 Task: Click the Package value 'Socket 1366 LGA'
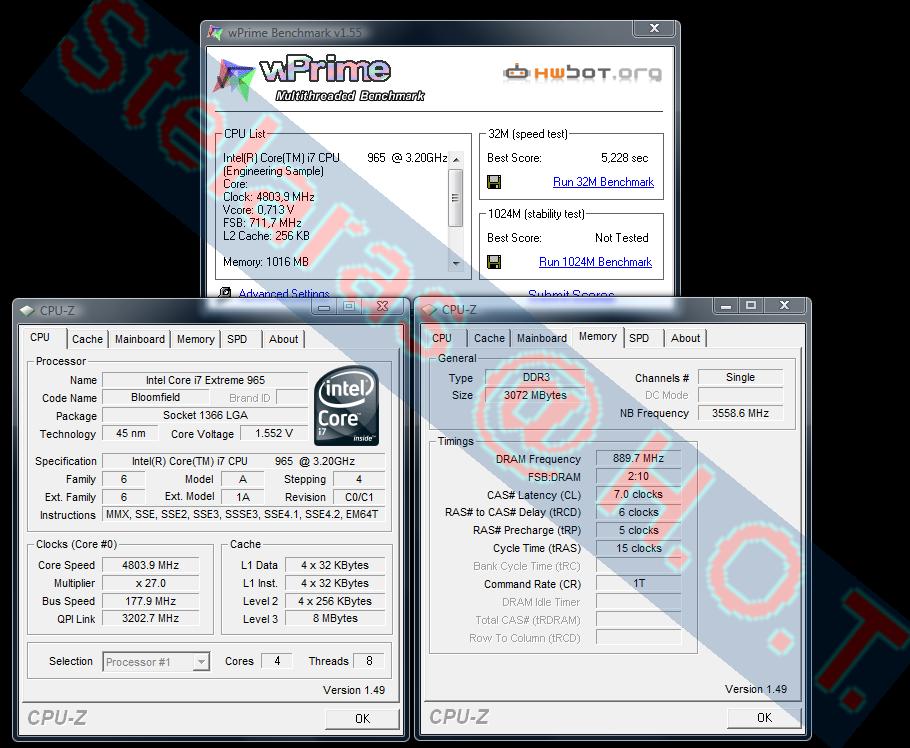(x=205, y=415)
